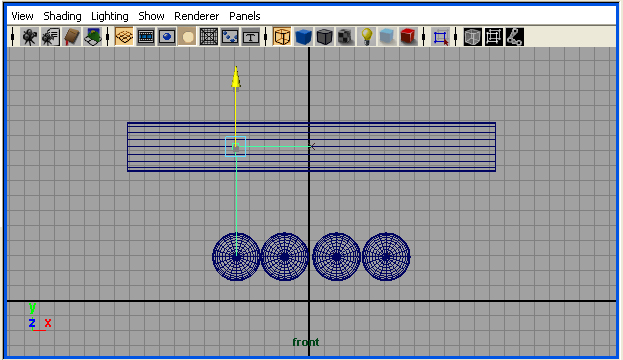Toggle the Resolution Gate display

(167, 37)
